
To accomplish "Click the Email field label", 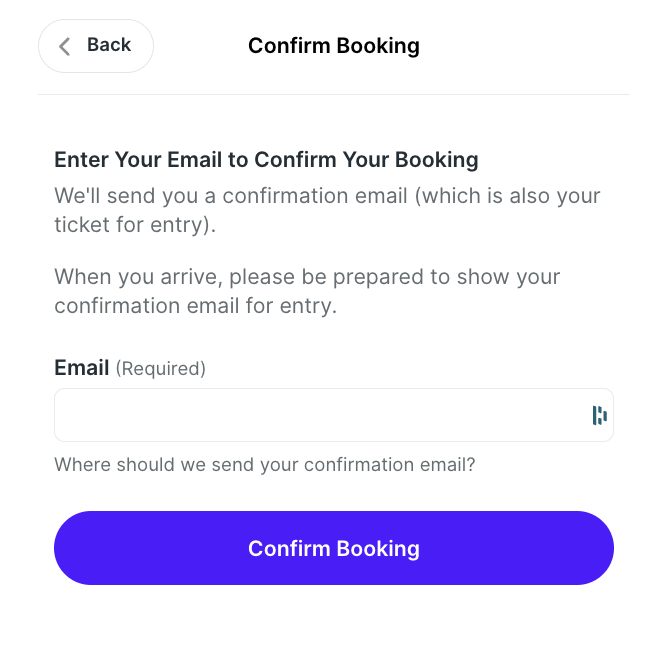I will point(82,368).
